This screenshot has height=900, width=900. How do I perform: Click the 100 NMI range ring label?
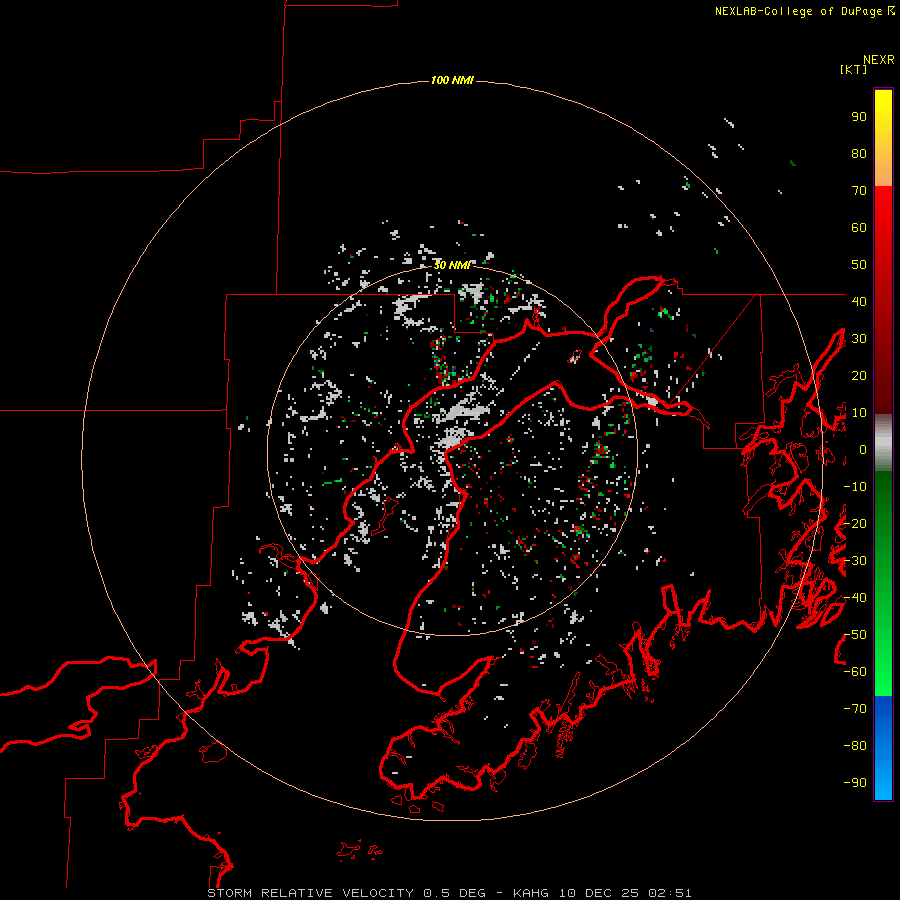(x=452, y=80)
